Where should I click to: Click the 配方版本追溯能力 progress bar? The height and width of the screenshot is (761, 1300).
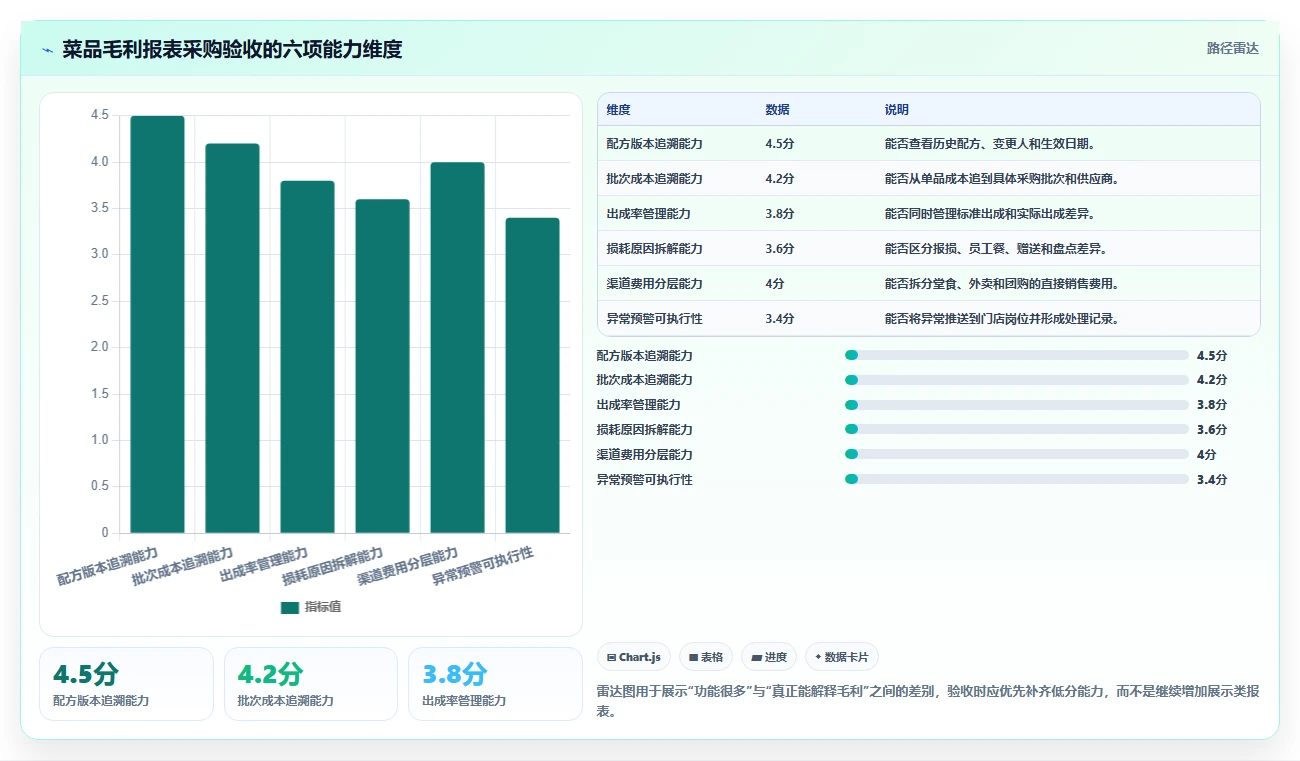click(x=1016, y=355)
